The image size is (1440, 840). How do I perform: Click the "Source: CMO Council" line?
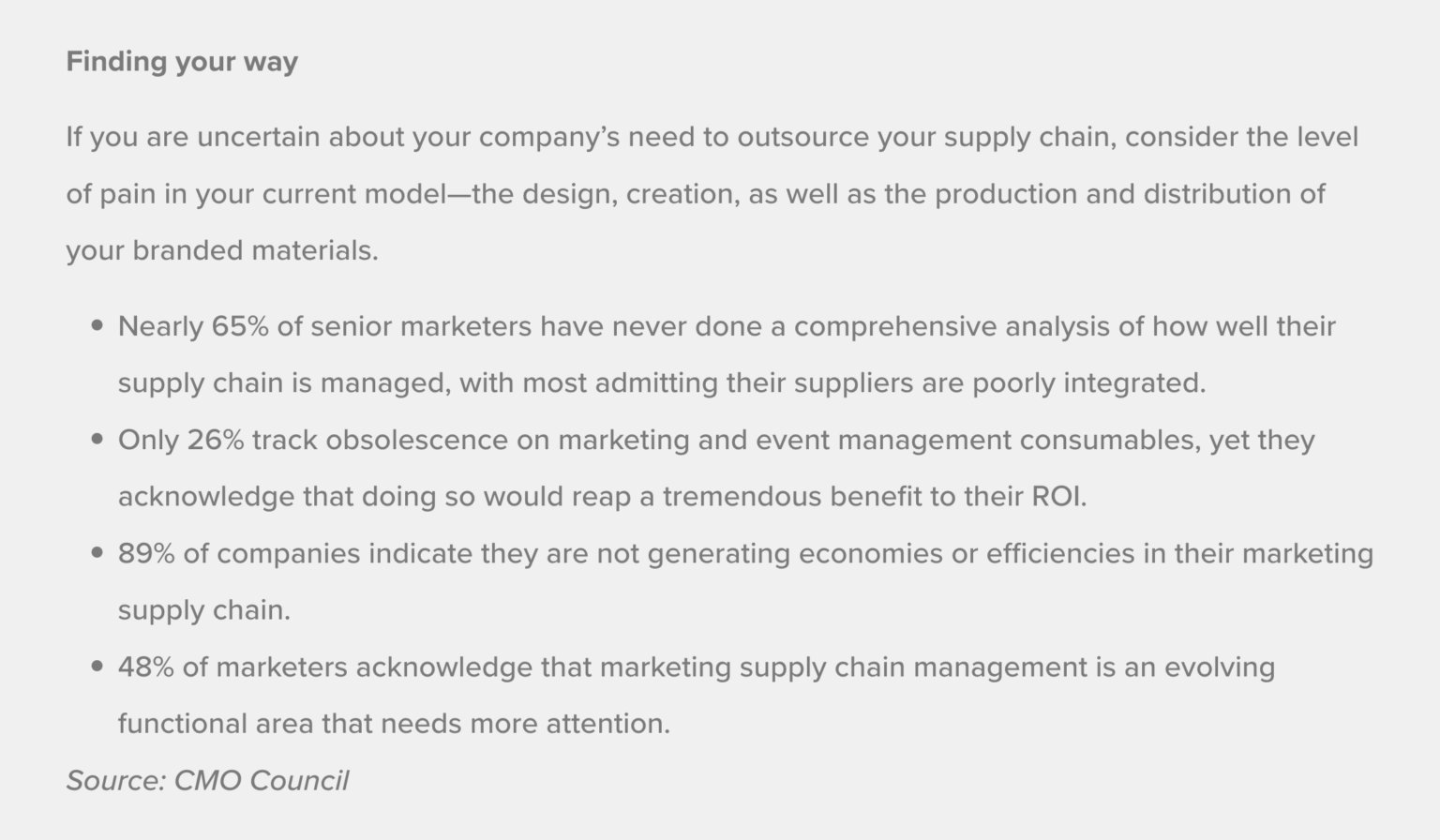tap(207, 780)
